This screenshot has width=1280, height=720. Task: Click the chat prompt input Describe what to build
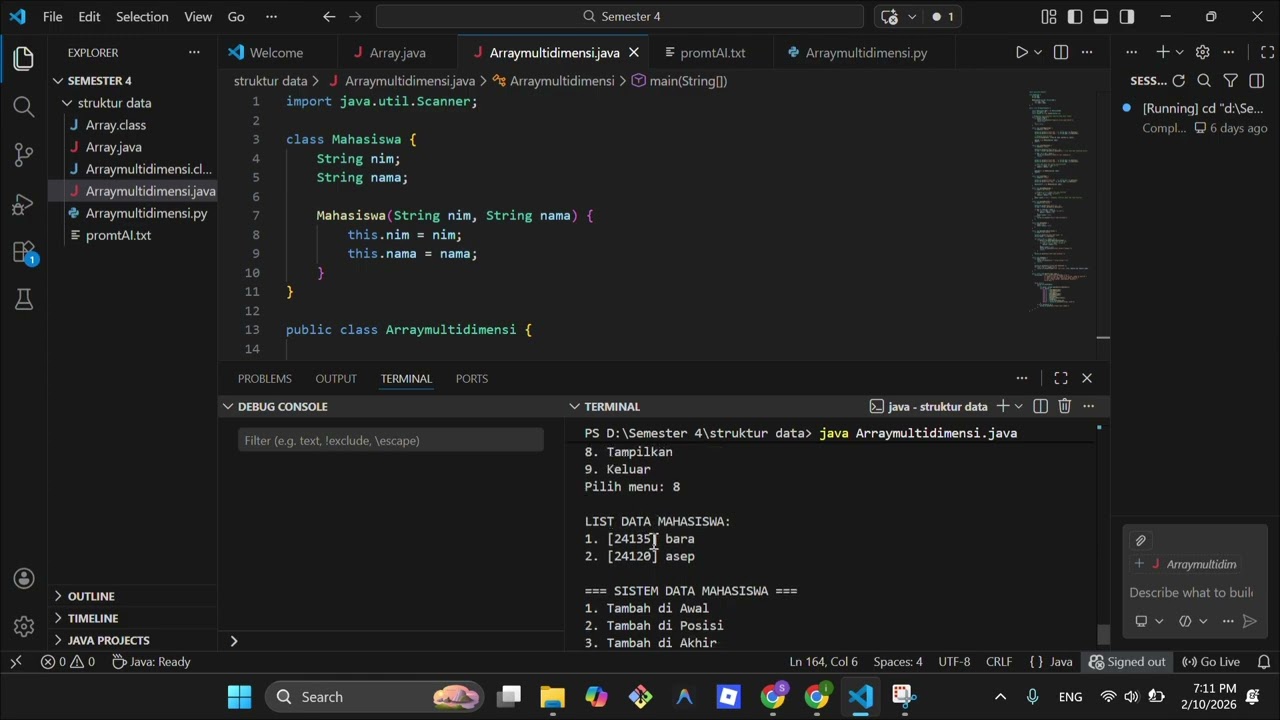point(1190,592)
